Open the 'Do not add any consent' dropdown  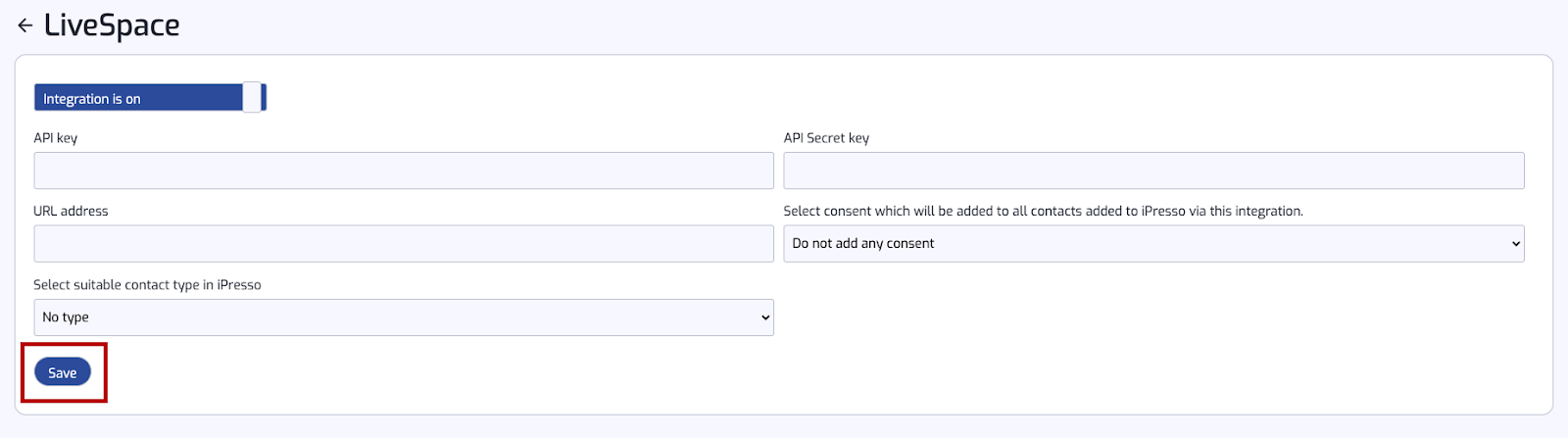coord(1153,244)
